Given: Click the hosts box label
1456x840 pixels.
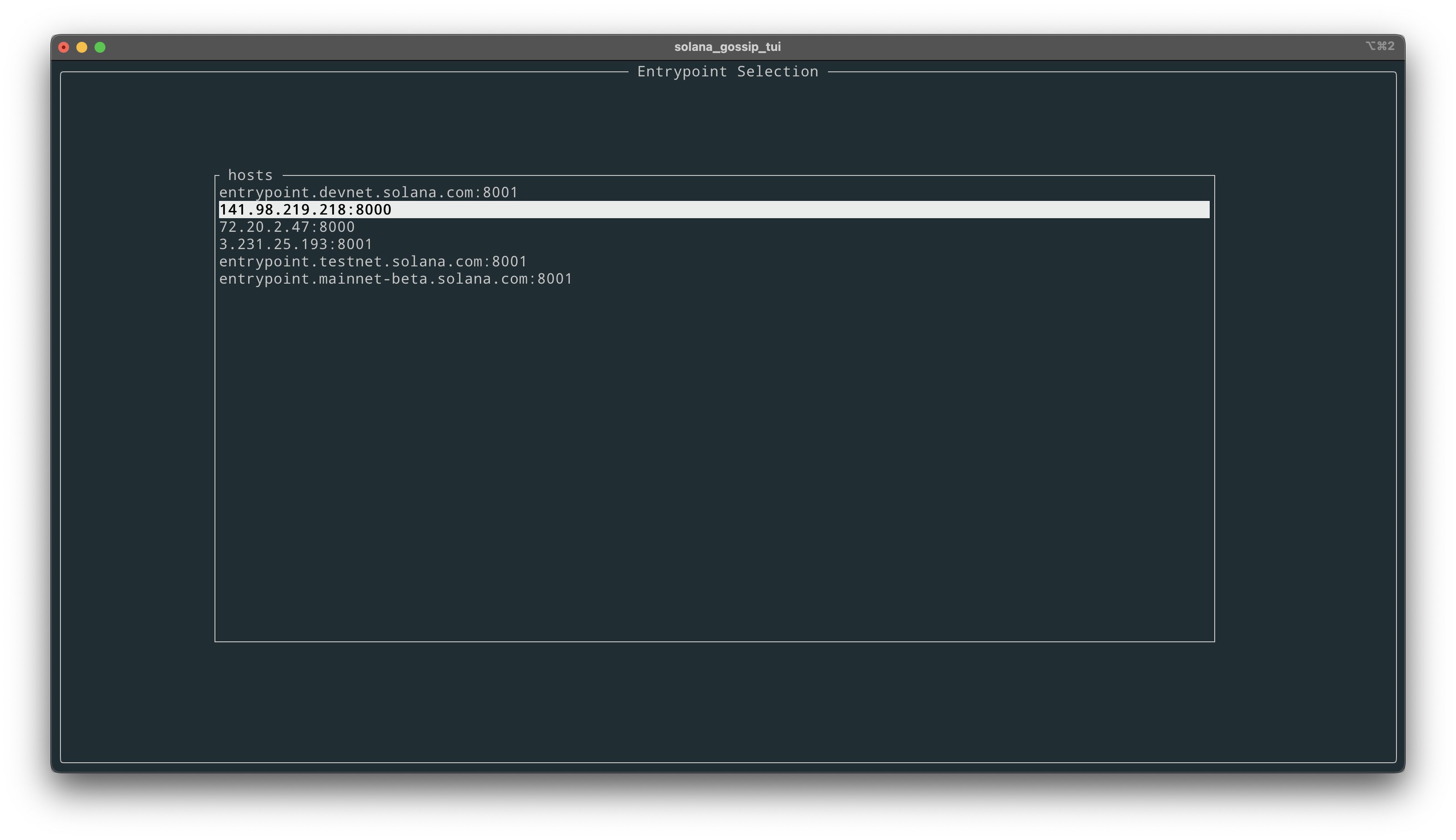Looking at the screenshot, I should point(249,175).
